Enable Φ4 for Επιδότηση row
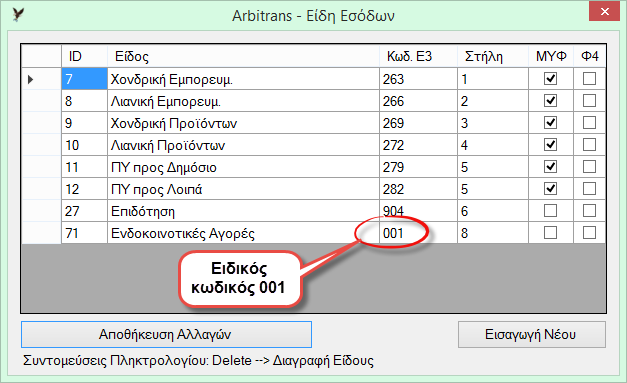Screen dimensions: 627x383 [589, 211]
